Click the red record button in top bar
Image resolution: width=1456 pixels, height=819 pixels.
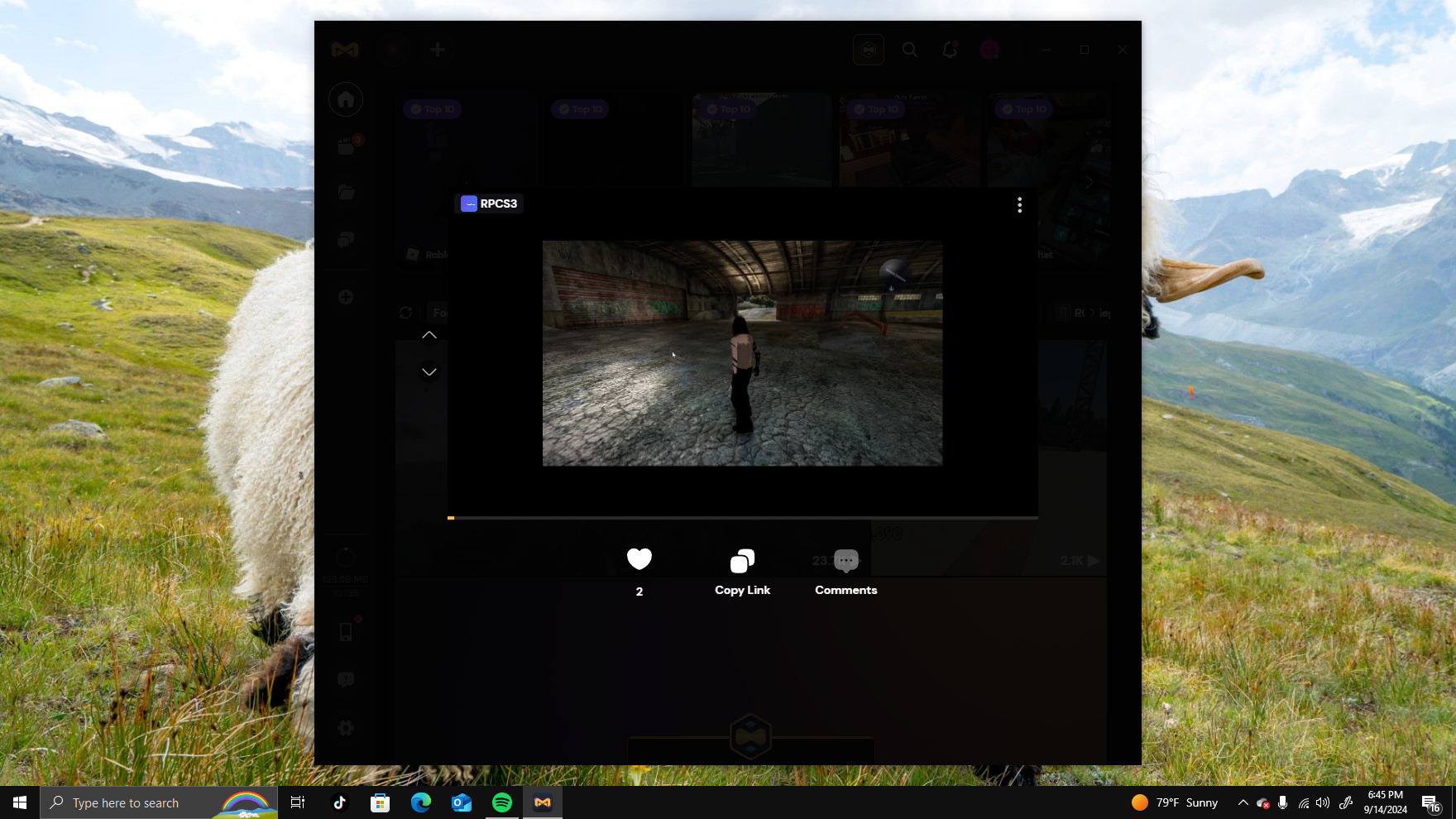(x=392, y=50)
